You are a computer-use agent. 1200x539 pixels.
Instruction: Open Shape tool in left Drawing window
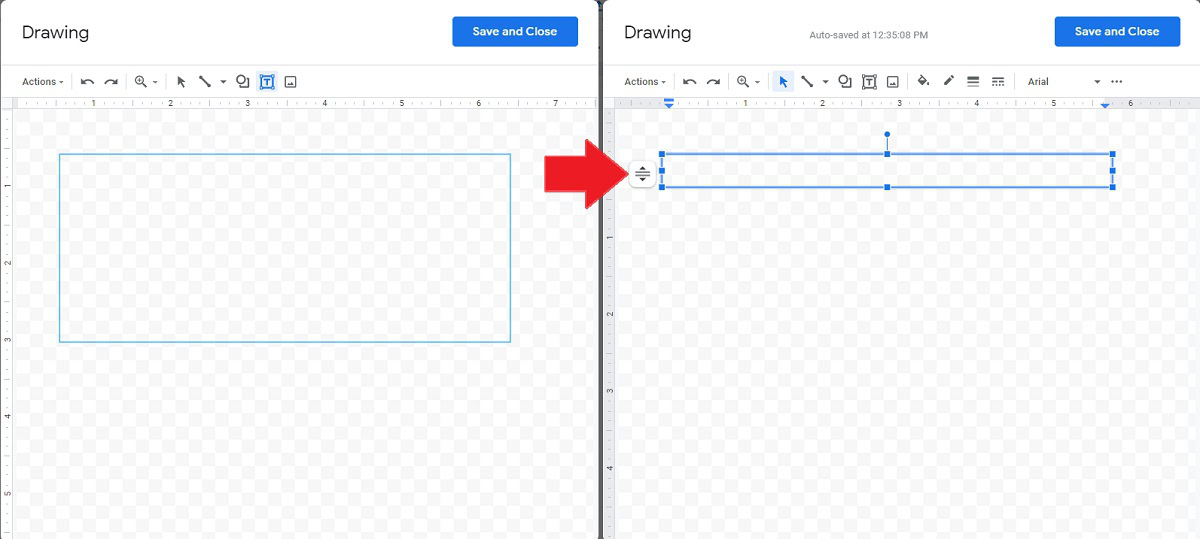coord(243,82)
